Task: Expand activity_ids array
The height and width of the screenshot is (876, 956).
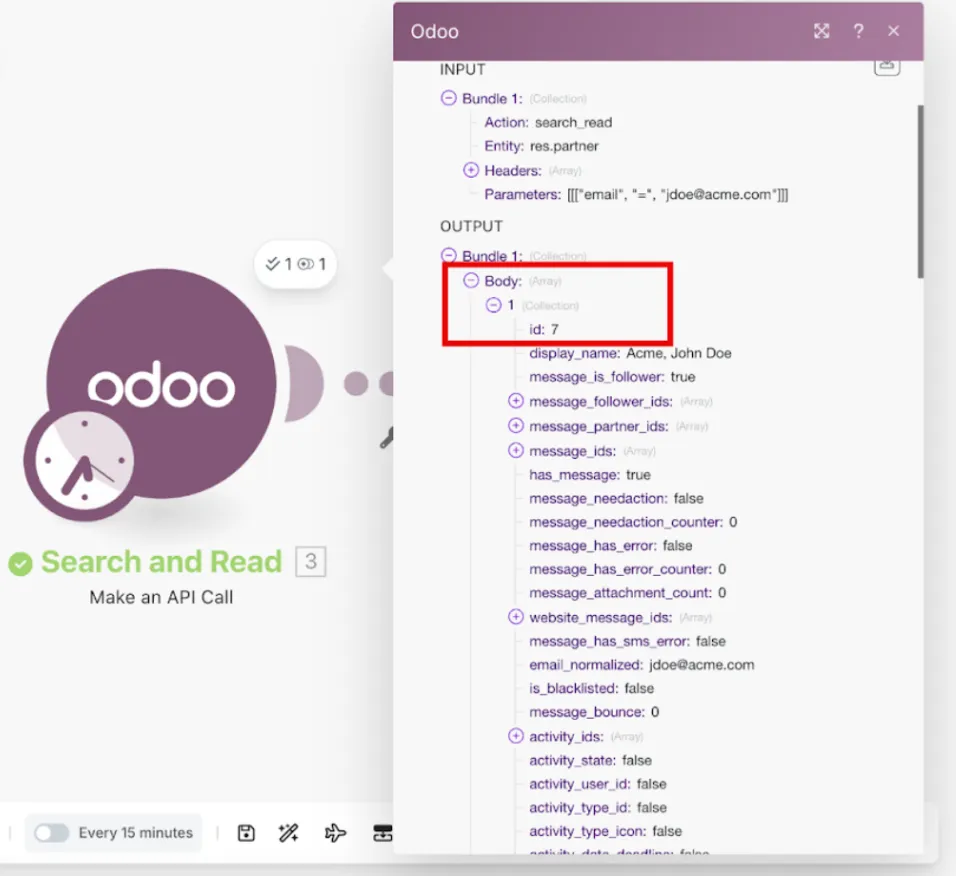Action: coord(516,736)
